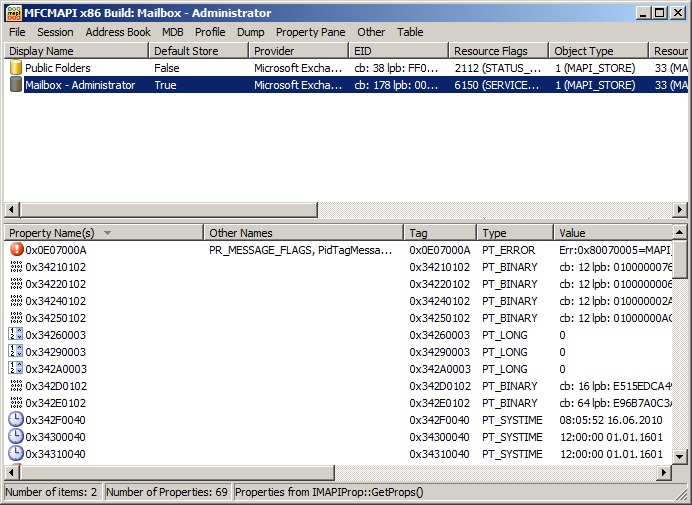Sort by the Display Name column header
This screenshot has height=505, width=692.
[76, 51]
